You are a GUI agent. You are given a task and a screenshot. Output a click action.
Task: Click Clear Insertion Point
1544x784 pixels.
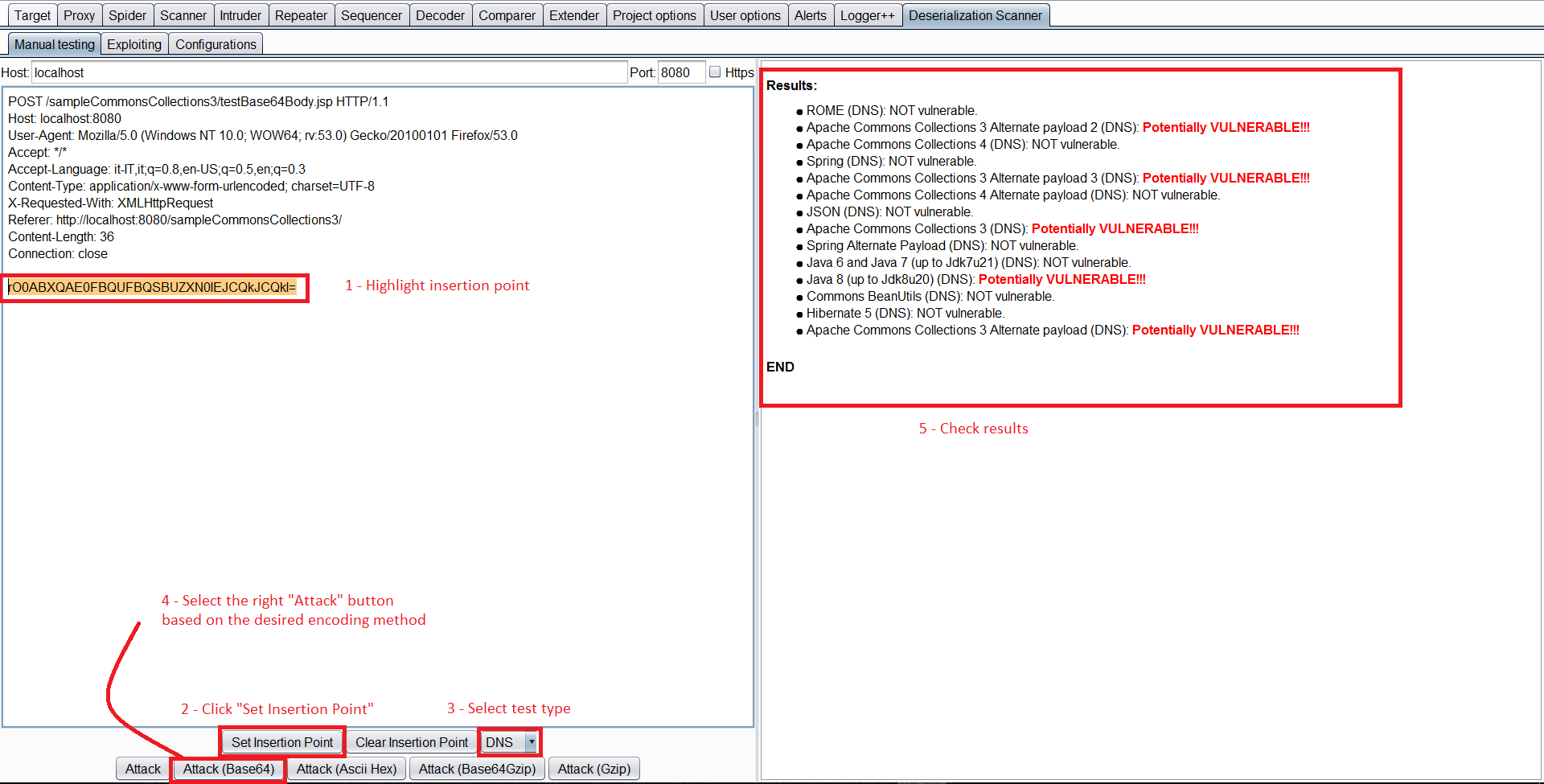(x=411, y=742)
